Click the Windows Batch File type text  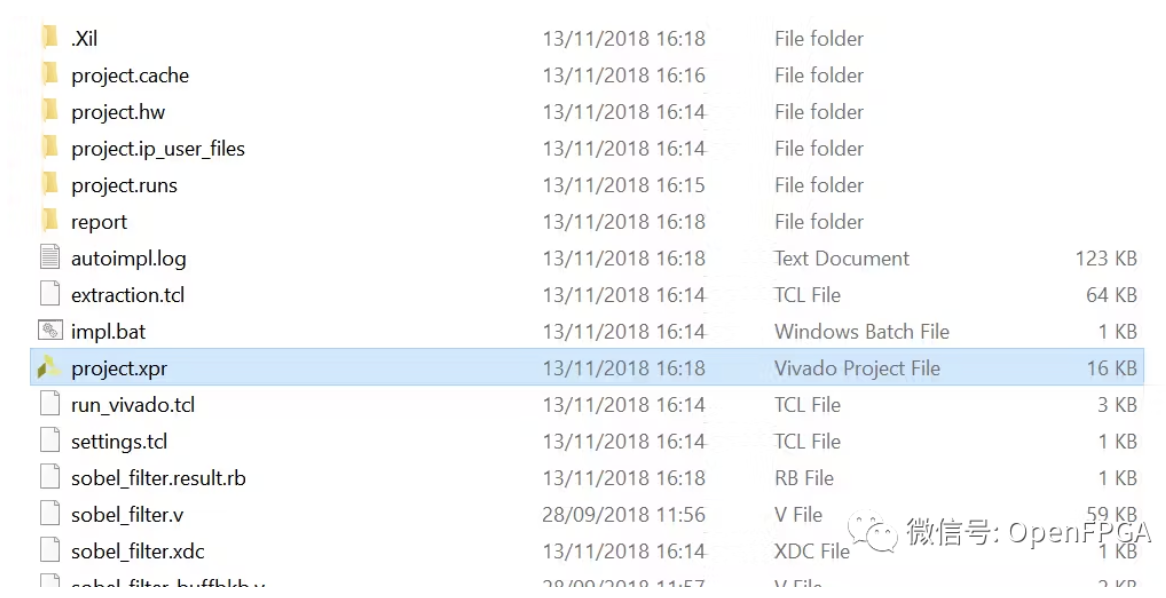tap(861, 331)
